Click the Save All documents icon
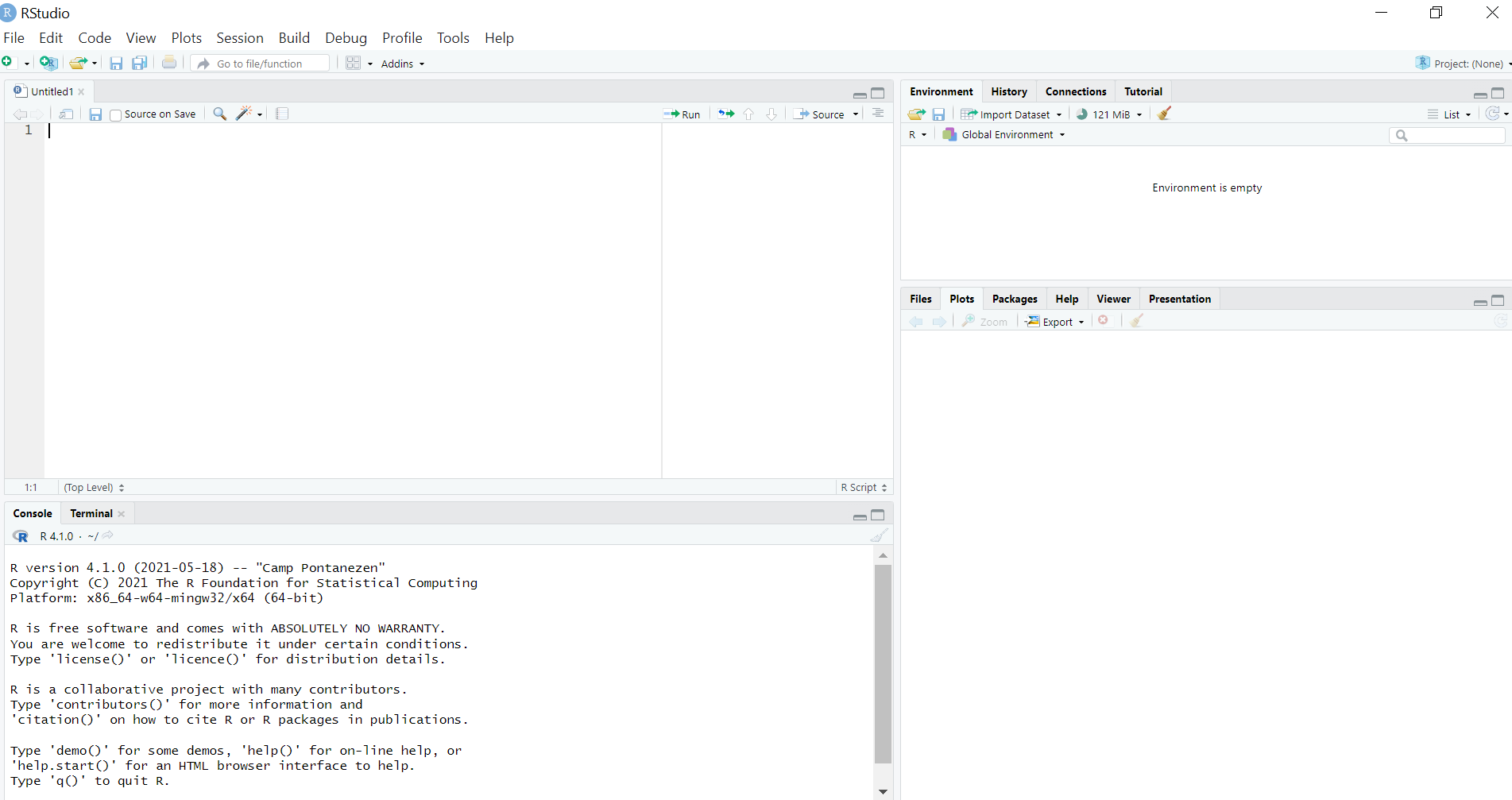 (140, 63)
